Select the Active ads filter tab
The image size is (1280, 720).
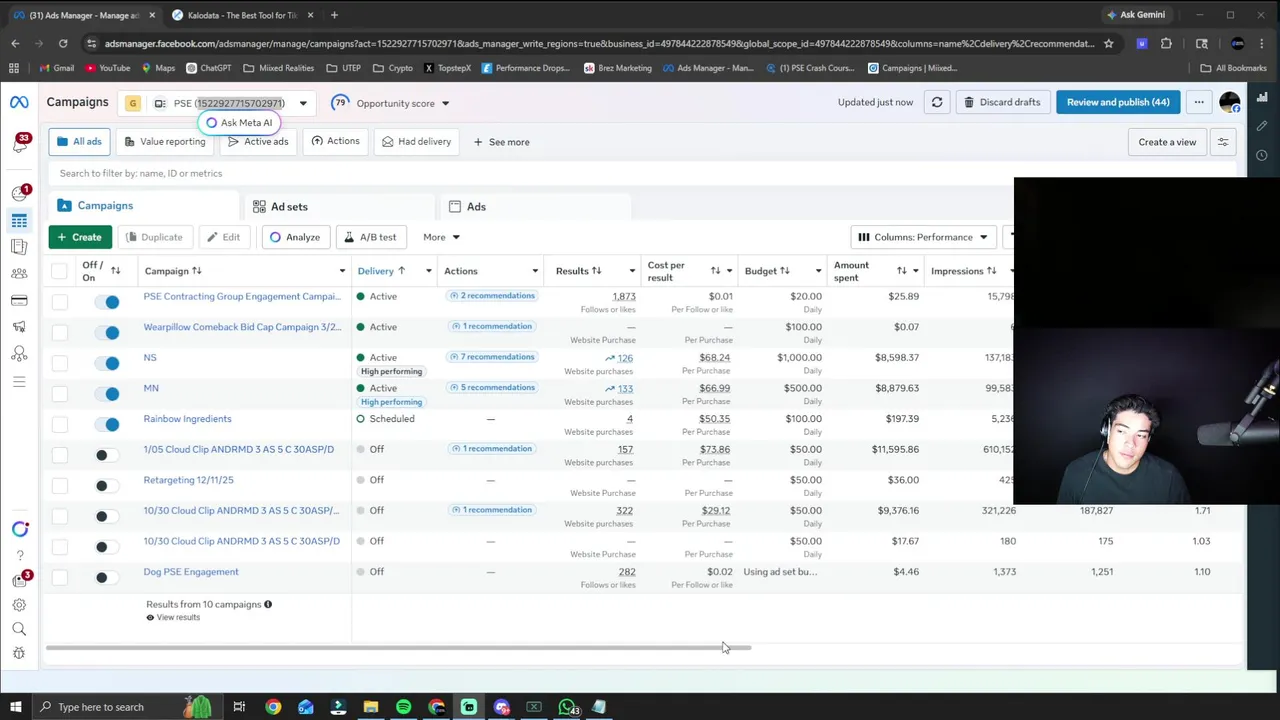258,142
